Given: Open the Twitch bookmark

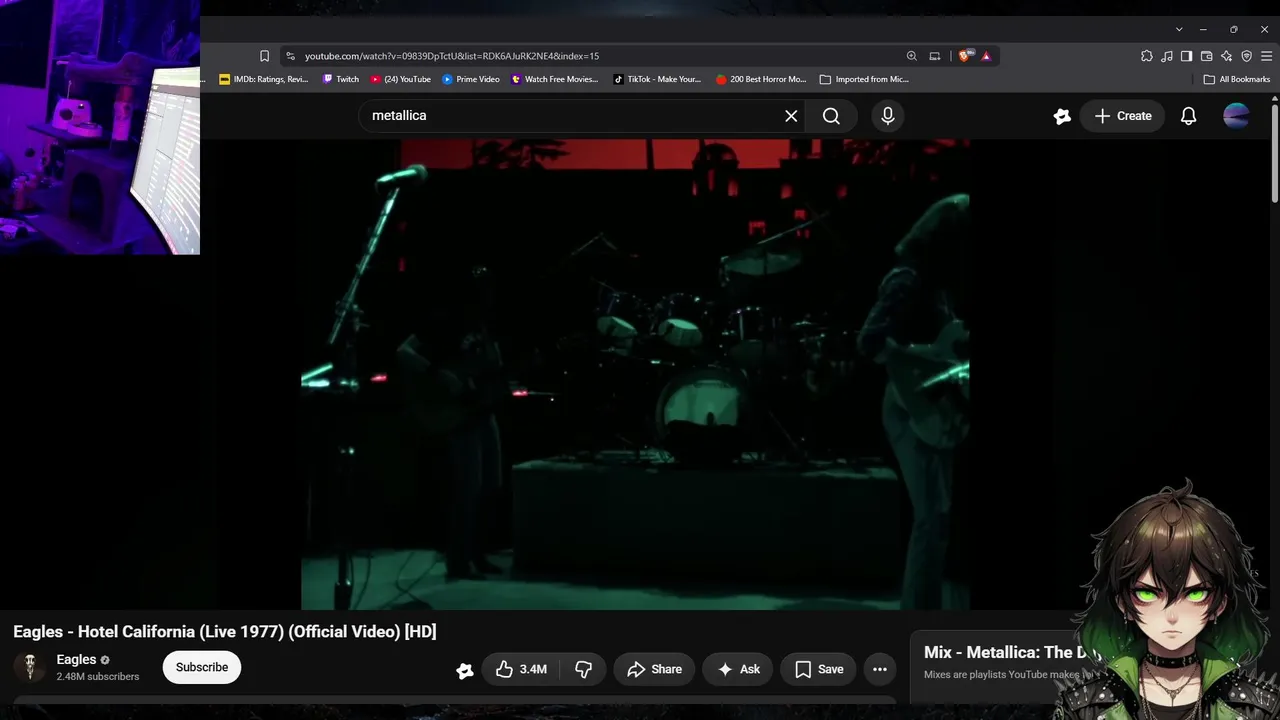Looking at the screenshot, I should tap(341, 79).
